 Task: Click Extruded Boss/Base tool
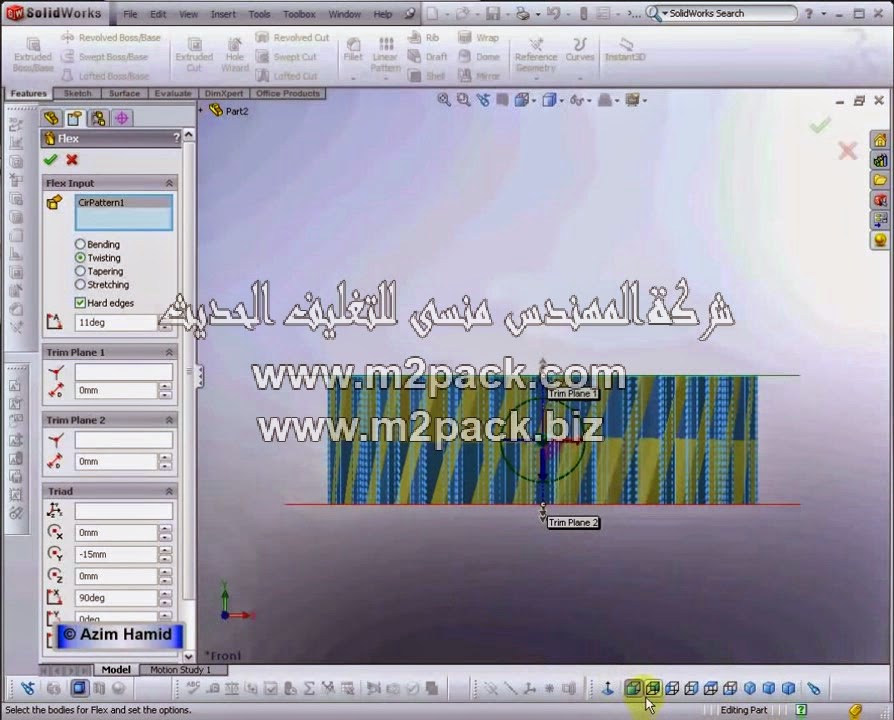[32, 55]
